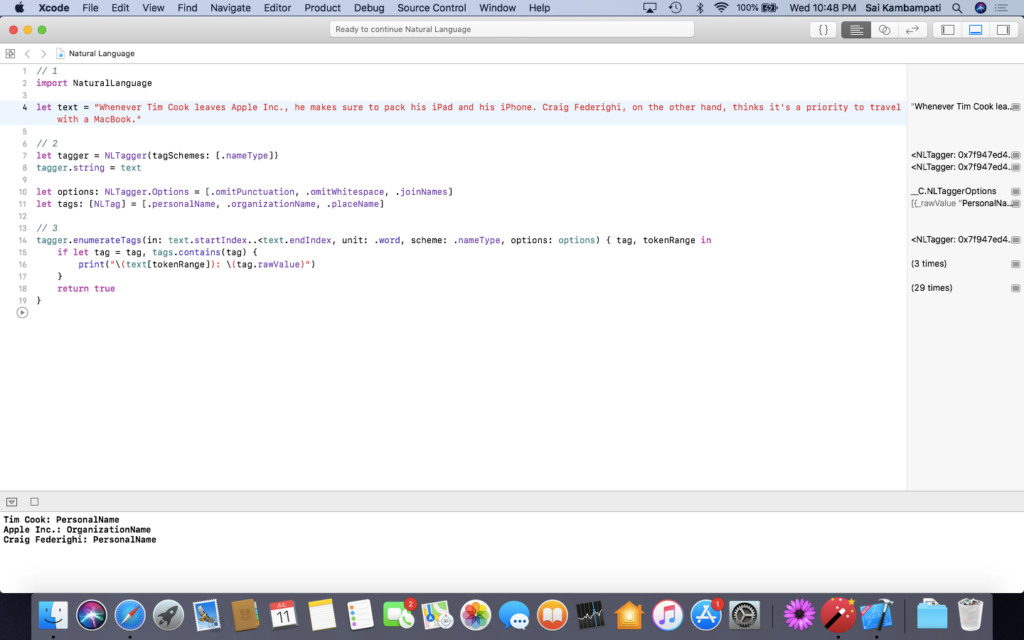Open Time Machine status menu
1024x640 pixels.
(675, 8)
